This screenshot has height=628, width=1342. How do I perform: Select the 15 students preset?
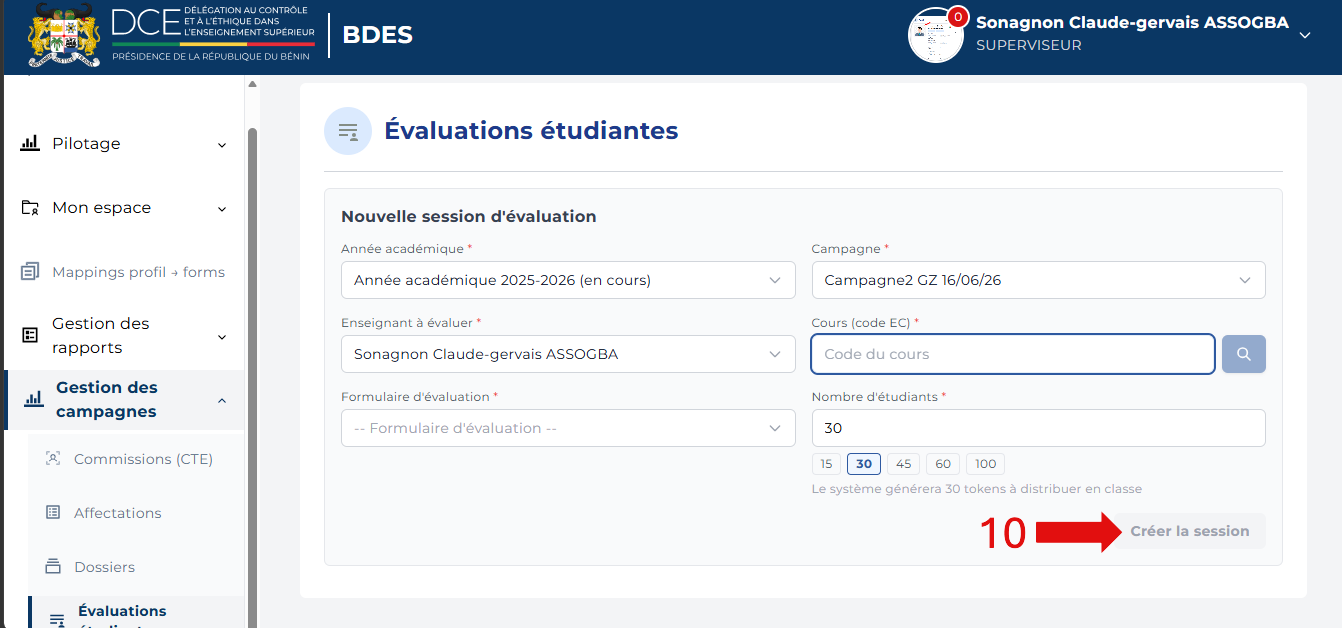coord(826,464)
